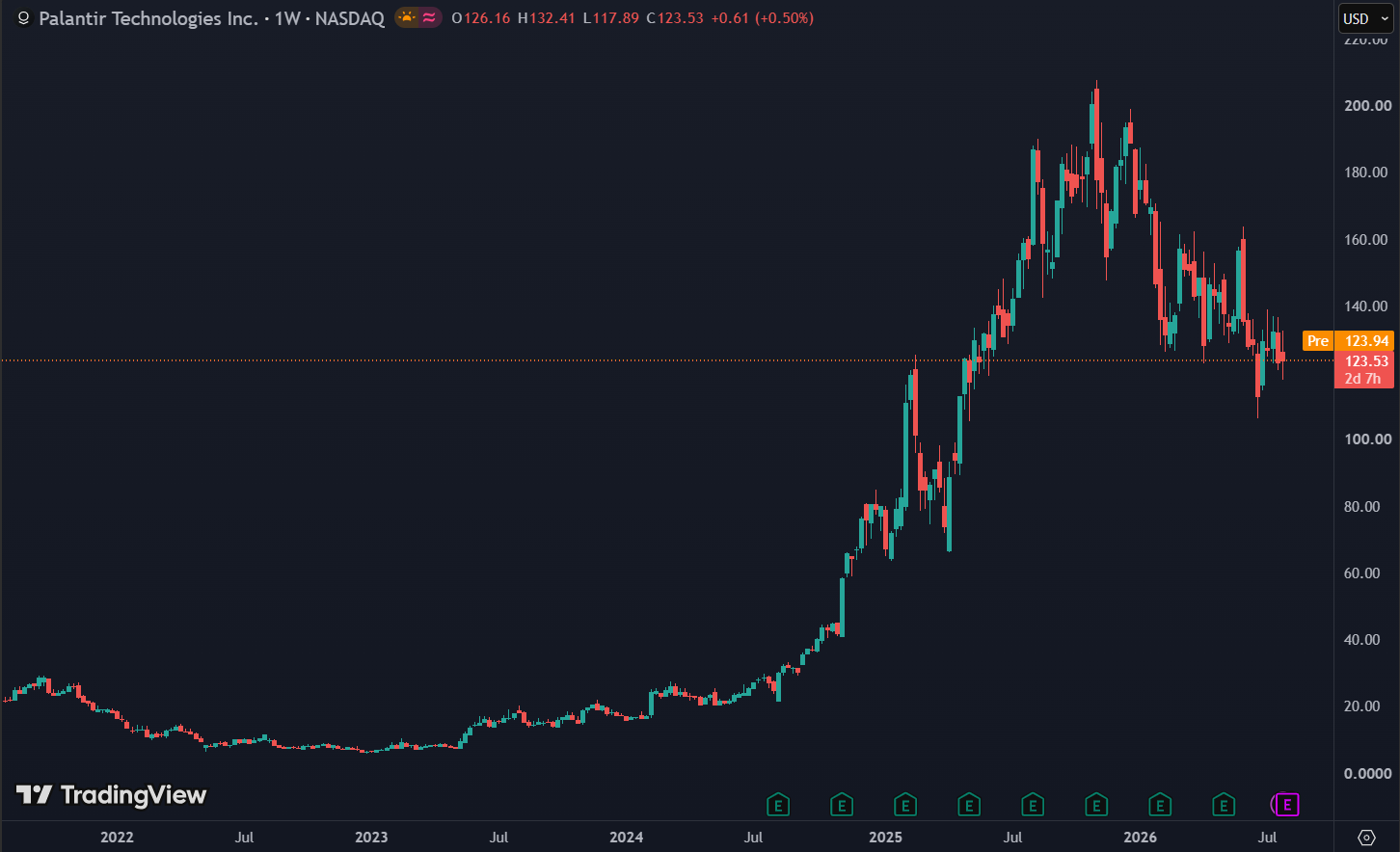Open the purple upcoming earnings marker

[1287, 804]
